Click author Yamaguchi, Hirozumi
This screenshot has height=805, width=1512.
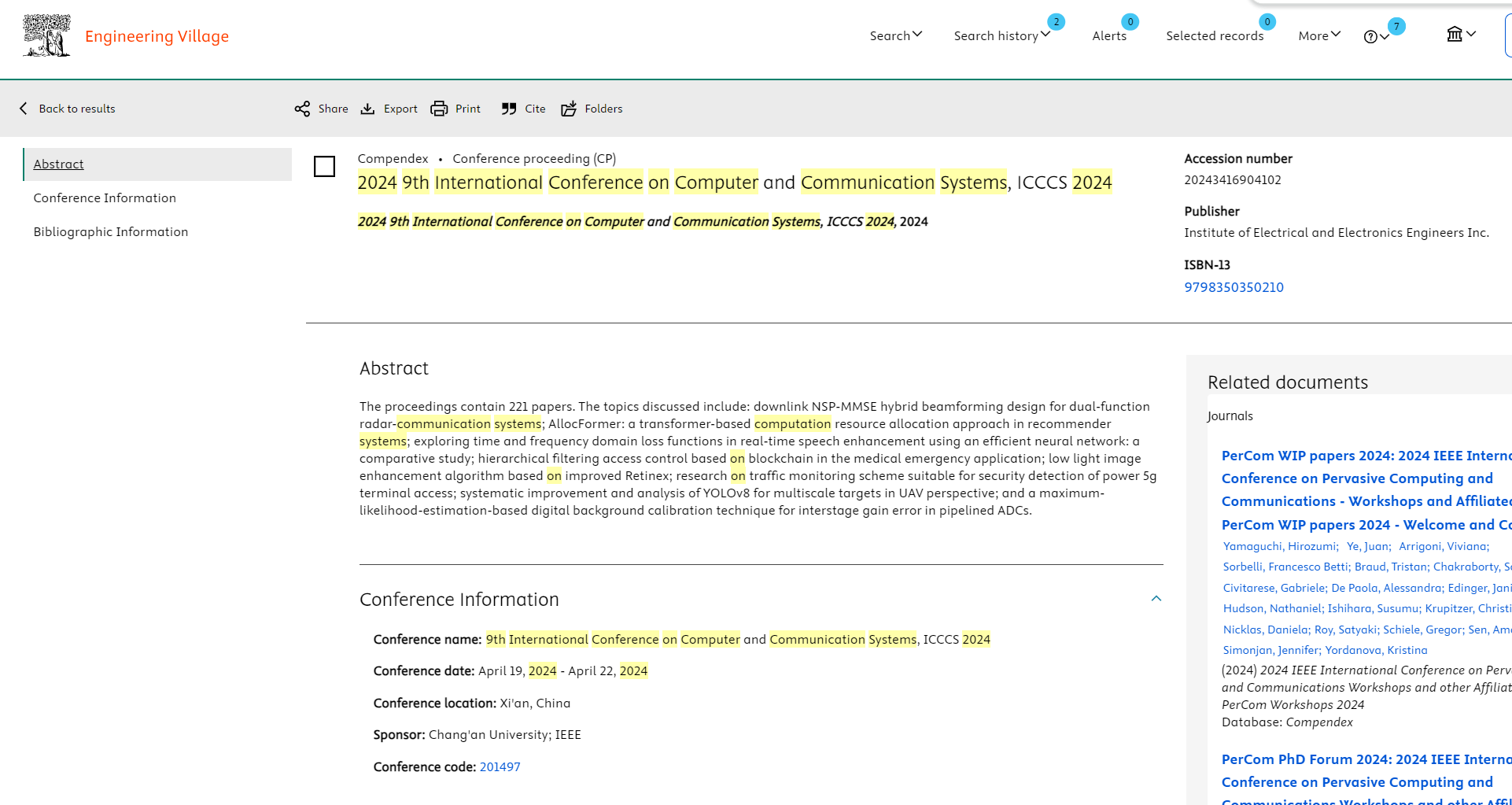click(1279, 546)
